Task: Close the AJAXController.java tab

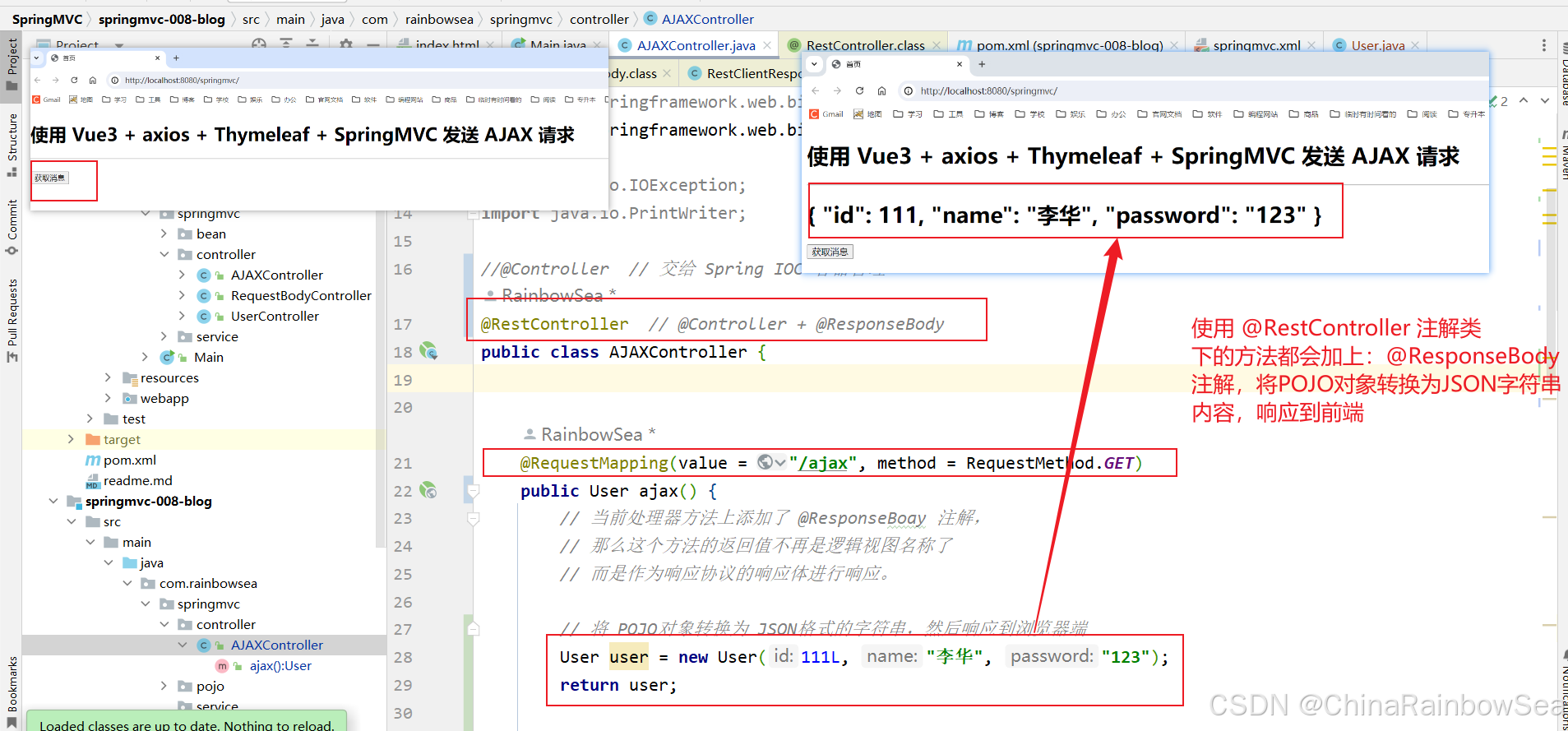Action: pos(767,45)
